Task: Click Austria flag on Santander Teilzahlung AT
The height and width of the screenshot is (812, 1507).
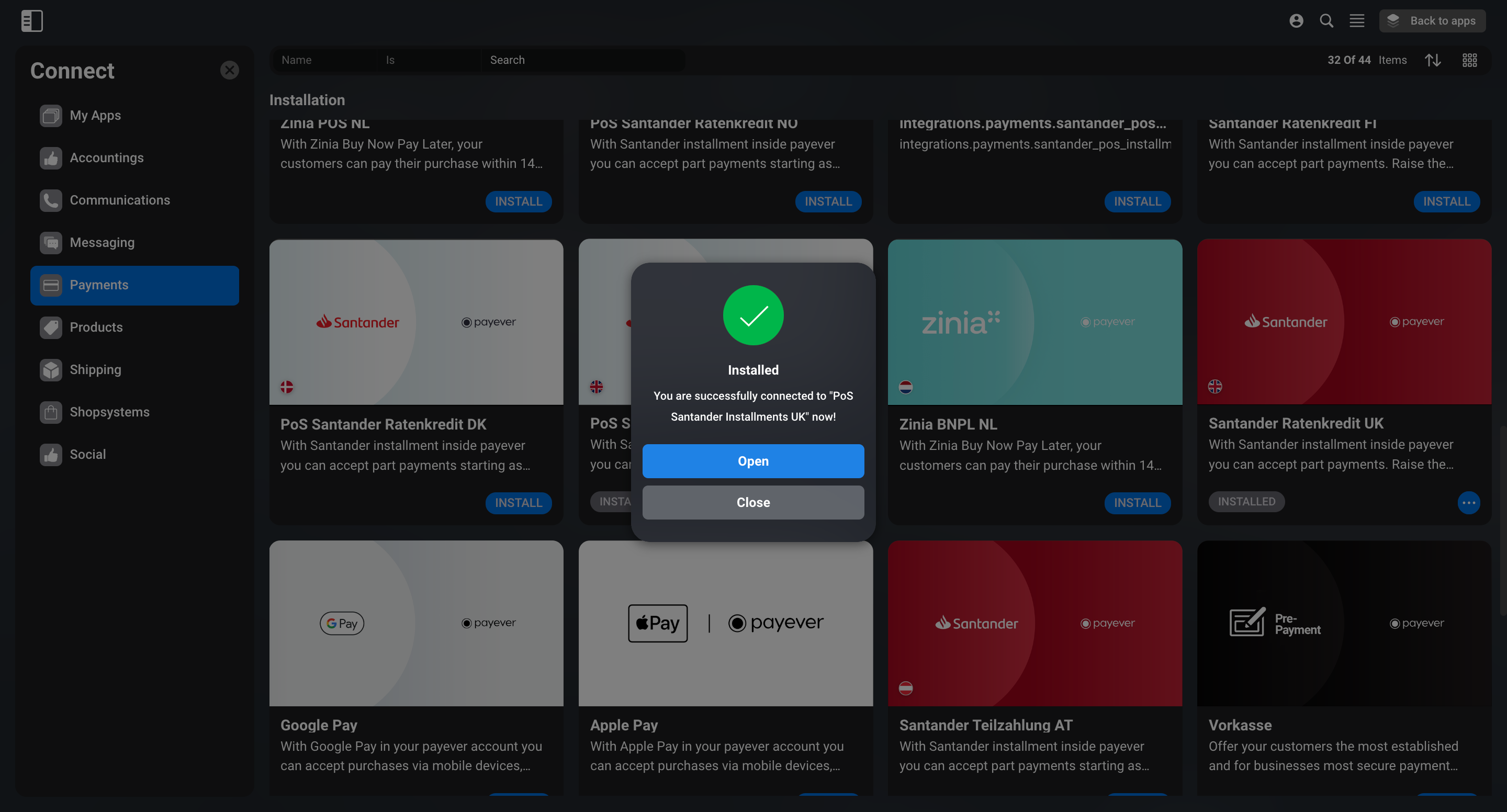Action: coord(906,689)
